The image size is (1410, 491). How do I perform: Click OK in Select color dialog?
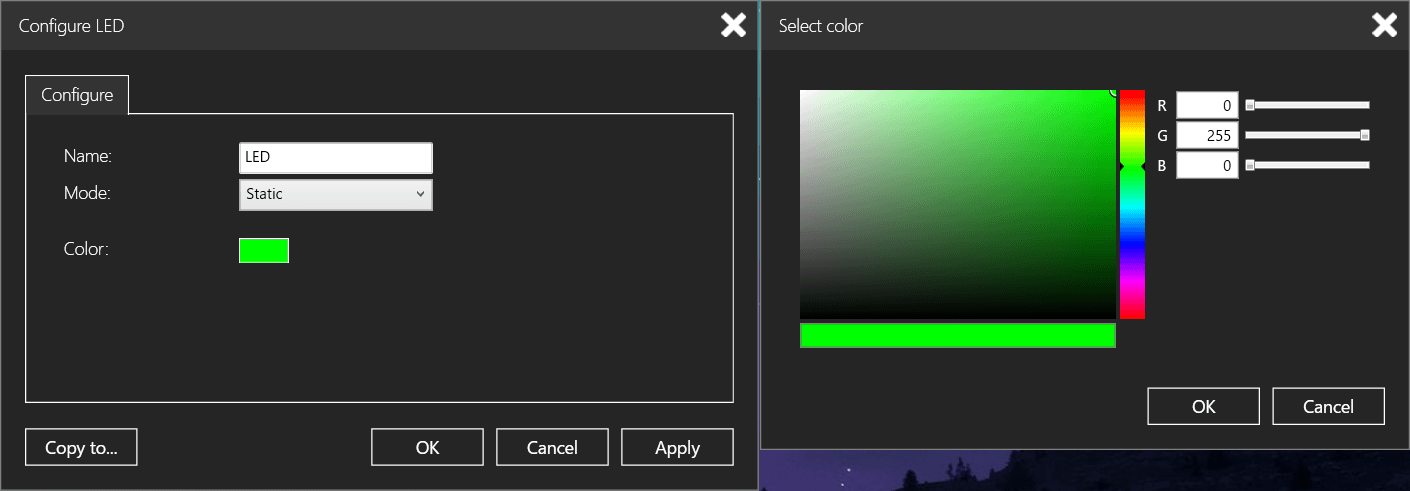click(1203, 406)
